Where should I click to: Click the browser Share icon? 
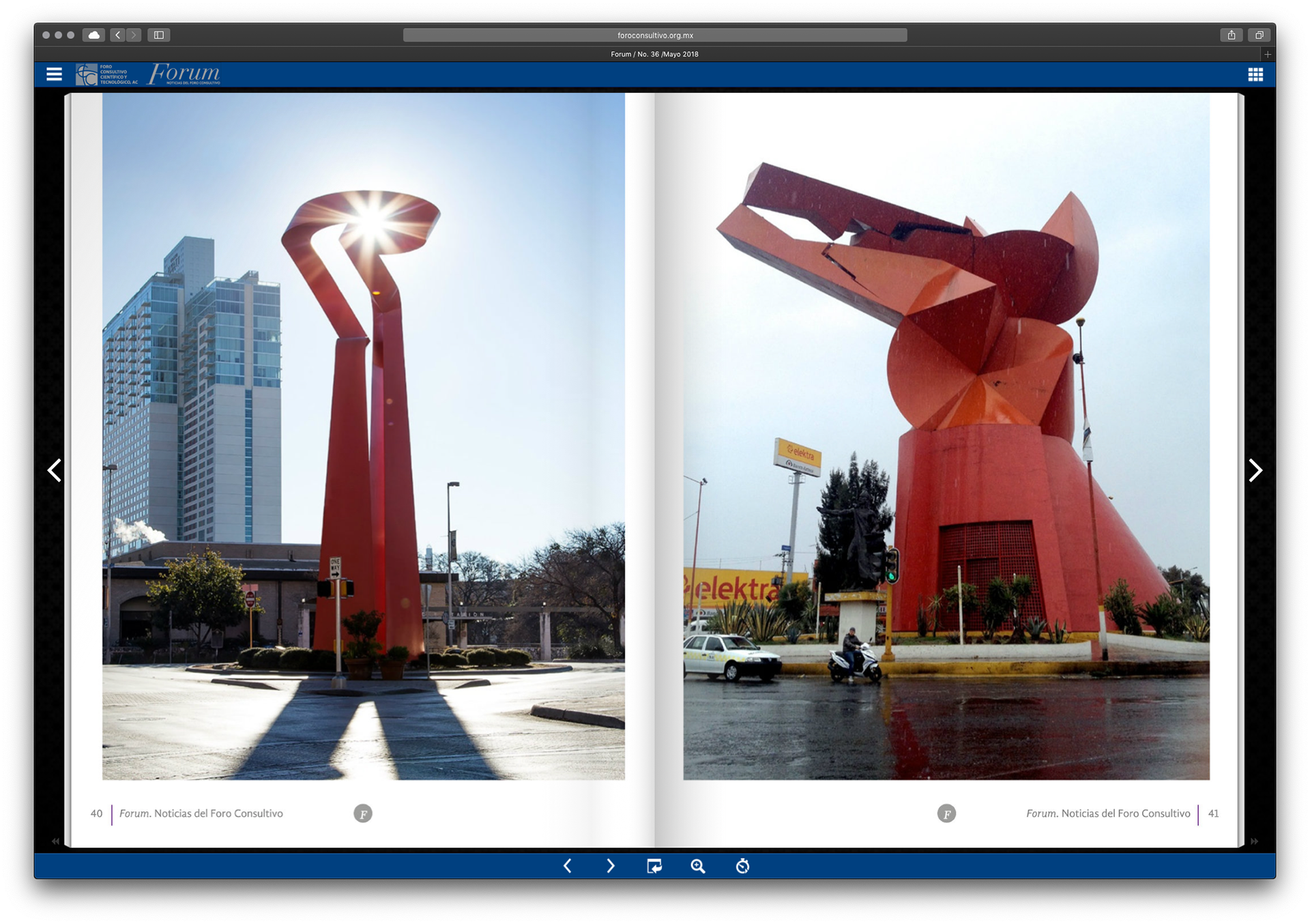[1232, 35]
